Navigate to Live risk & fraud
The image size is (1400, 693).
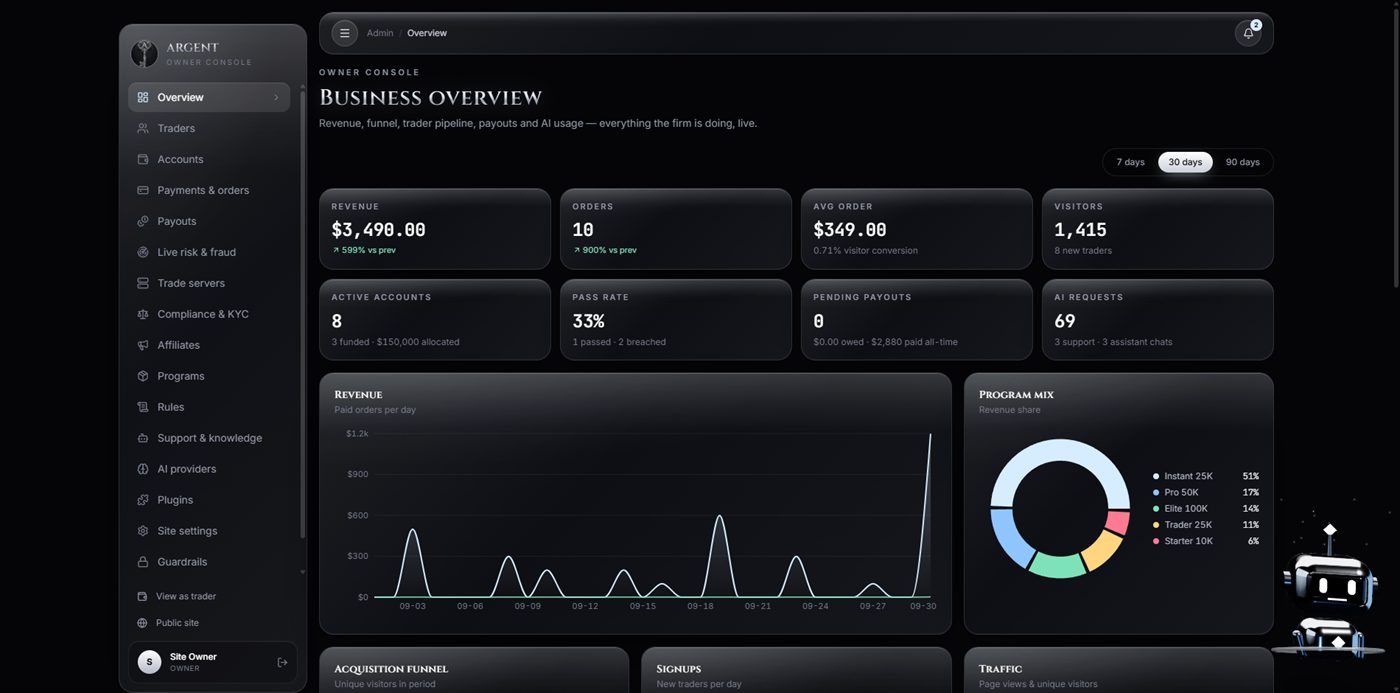click(x=209, y=252)
